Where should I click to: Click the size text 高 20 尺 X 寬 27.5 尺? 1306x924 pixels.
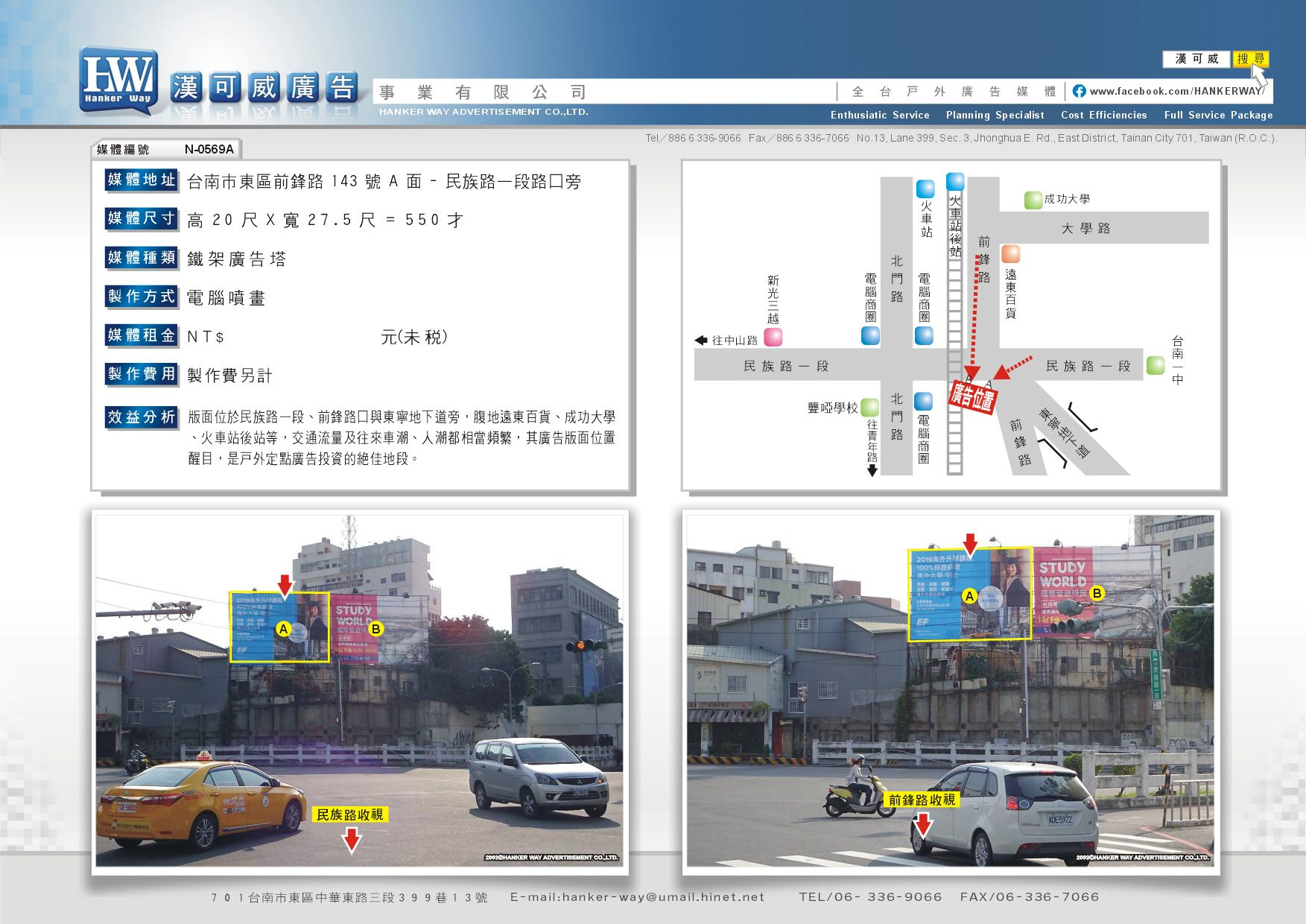282,220
